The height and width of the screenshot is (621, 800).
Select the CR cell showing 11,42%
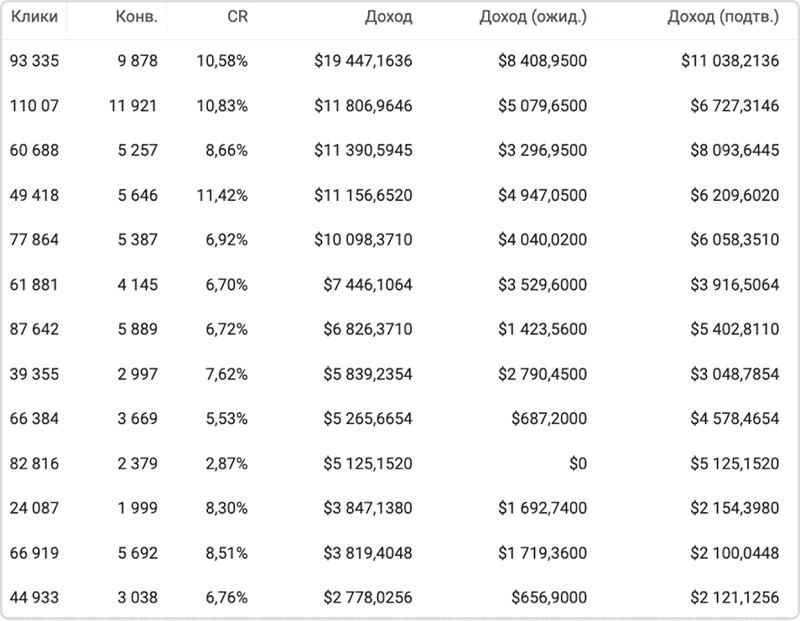pyautogui.click(x=223, y=195)
